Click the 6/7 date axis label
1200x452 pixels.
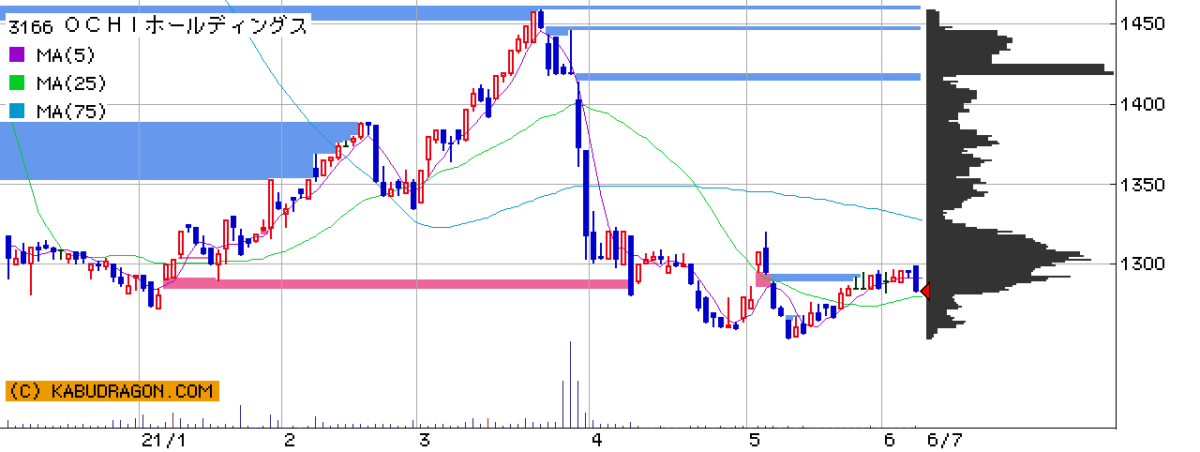click(944, 440)
